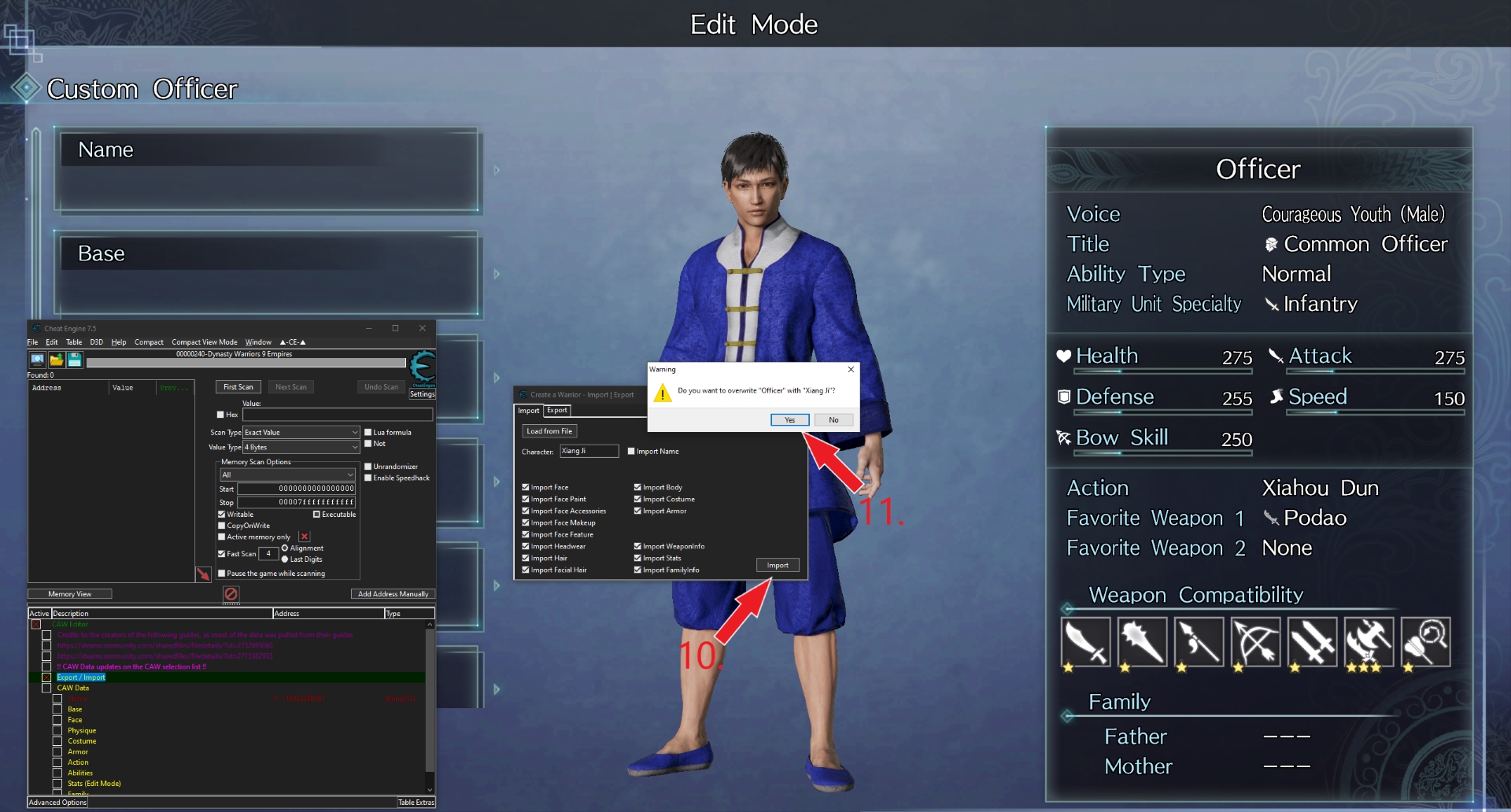Enable the Lua formula checkbox
This screenshot has height=812, width=1511.
click(368, 432)
